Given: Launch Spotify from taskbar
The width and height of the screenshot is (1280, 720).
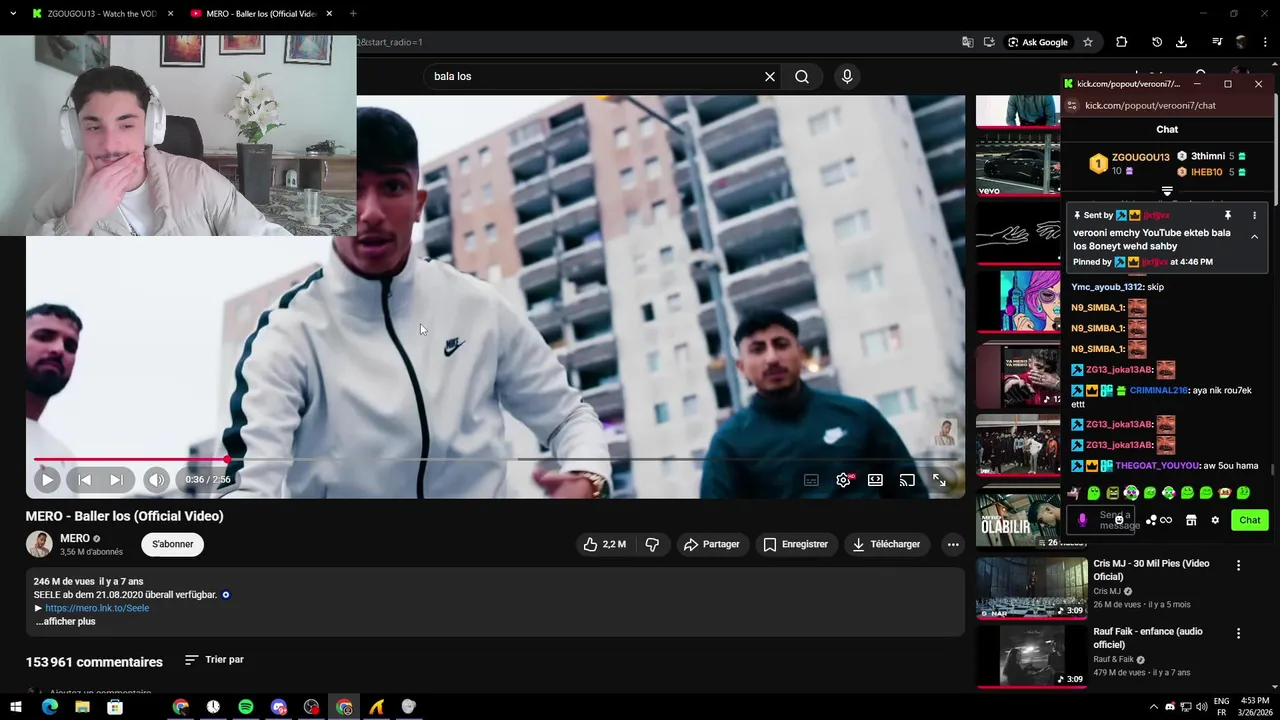Looking at the screenshot, I should click(246, 707).
